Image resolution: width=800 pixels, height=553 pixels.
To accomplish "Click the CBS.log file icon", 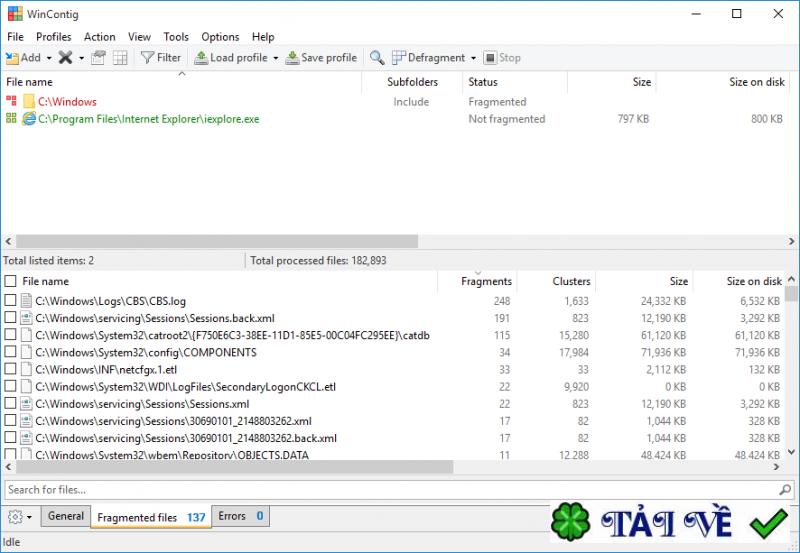I will coord(26,301).
